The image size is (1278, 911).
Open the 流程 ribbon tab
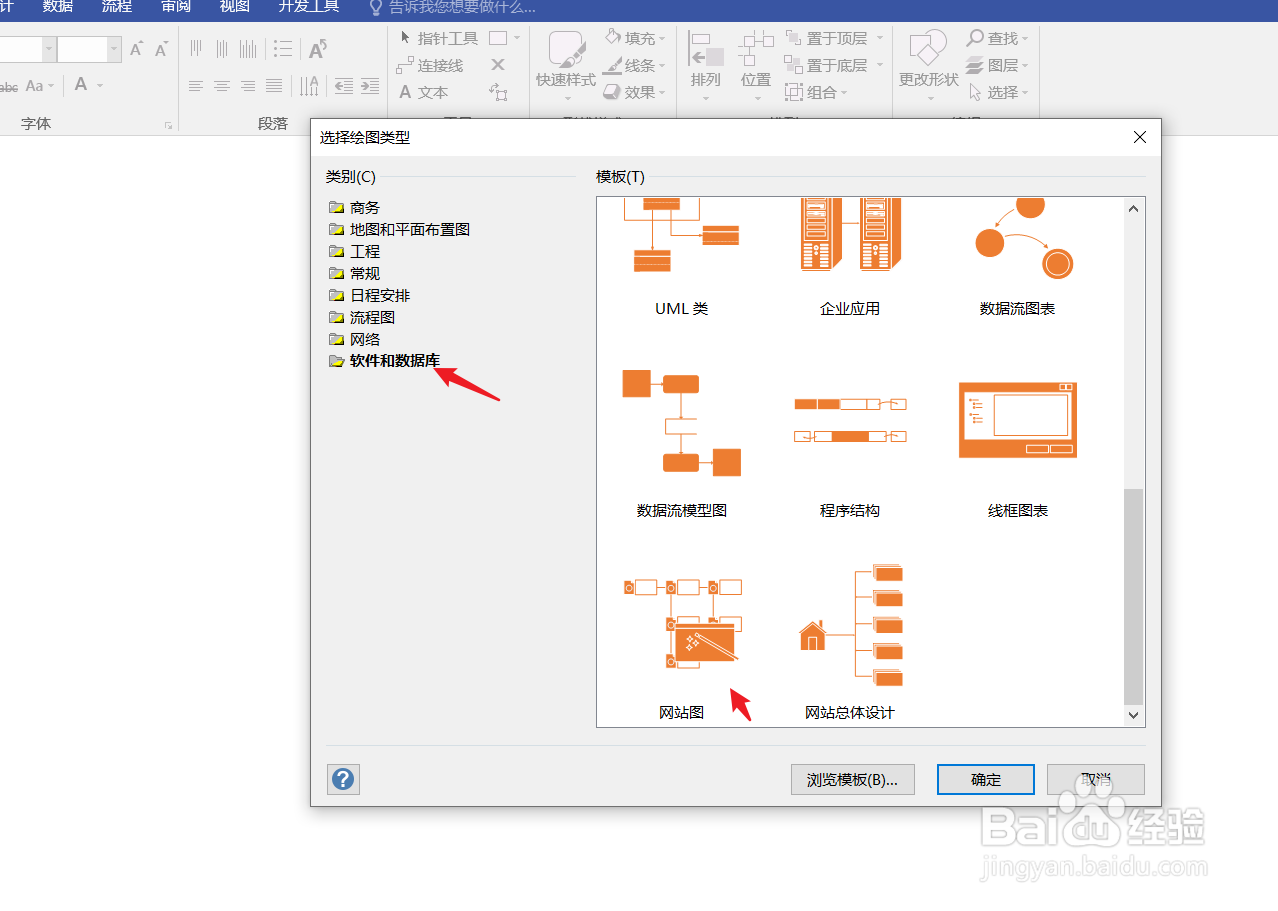tap(117, 7)
